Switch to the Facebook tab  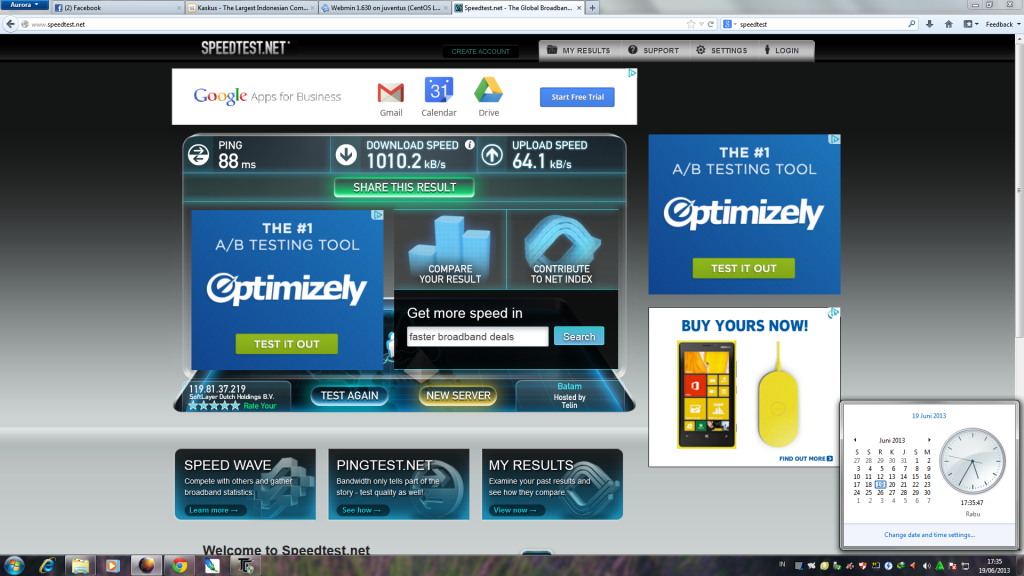point(118,8)
